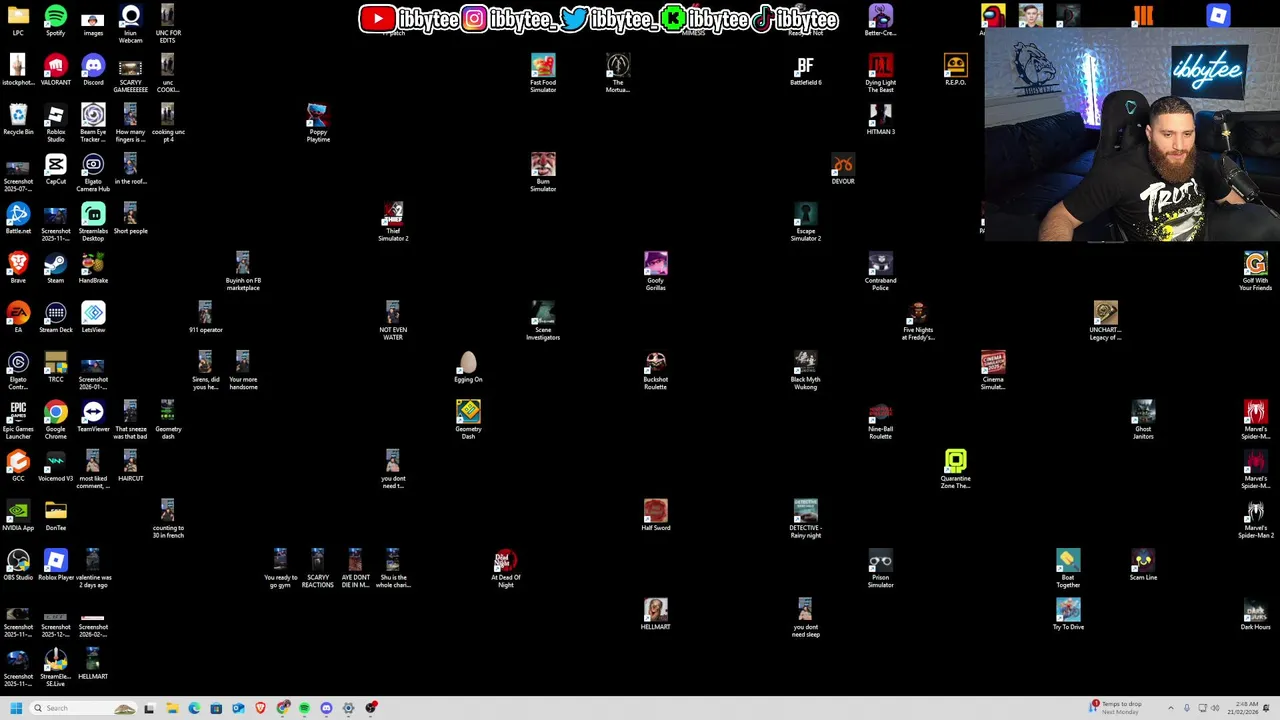Open the Spotify desktop shortcut

(55, 20)
